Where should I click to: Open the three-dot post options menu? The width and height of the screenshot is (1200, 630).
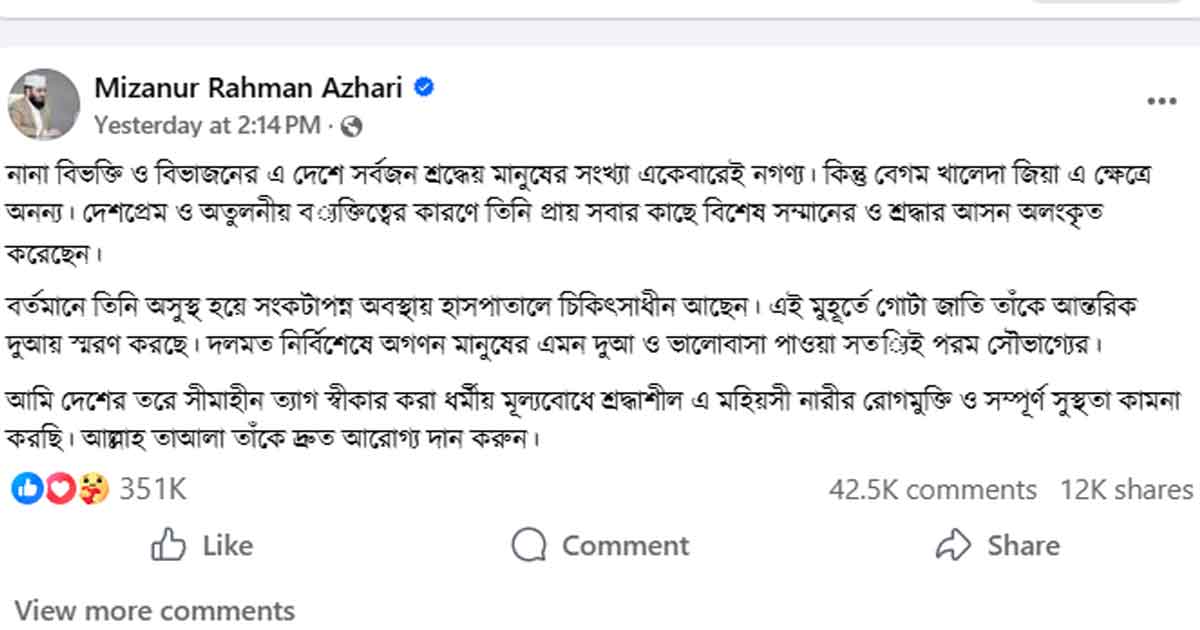[1161, 101]
